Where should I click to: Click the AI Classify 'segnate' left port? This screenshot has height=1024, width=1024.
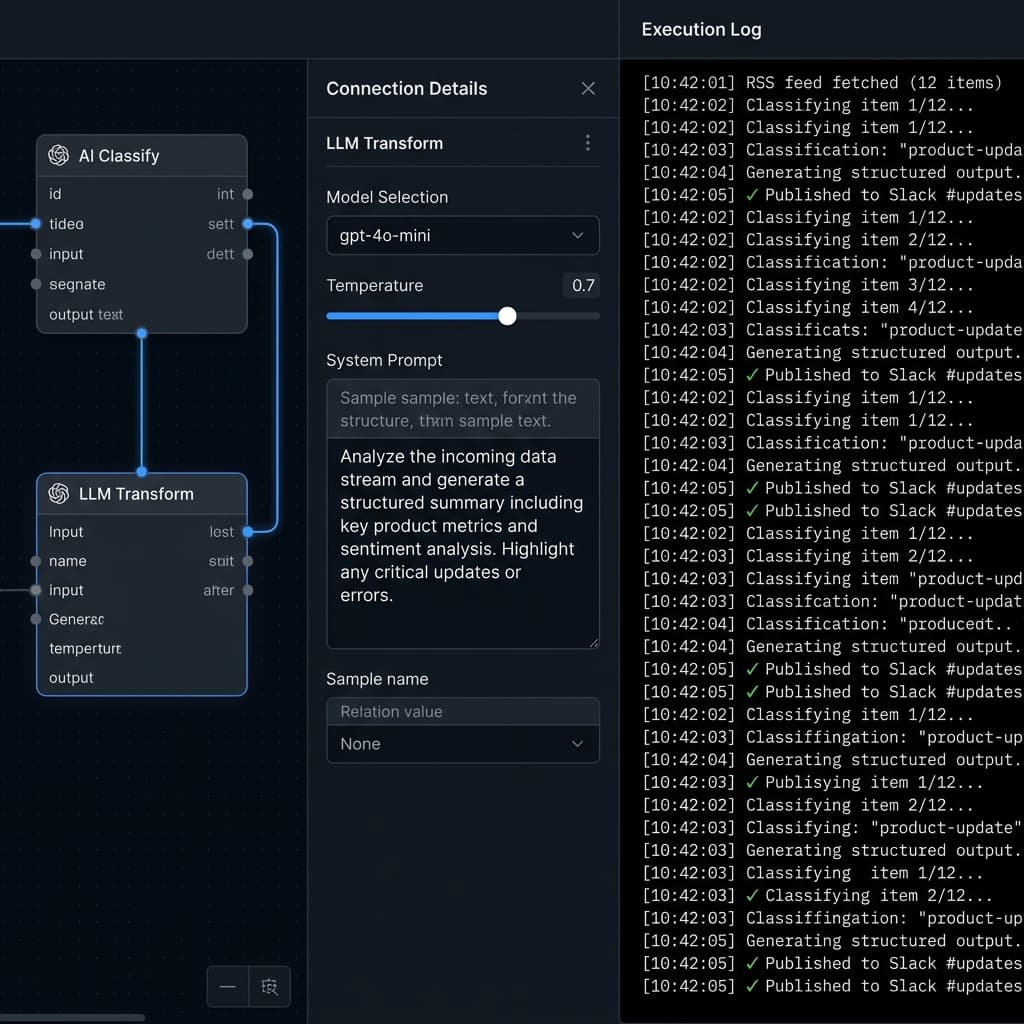pos(36,284)
